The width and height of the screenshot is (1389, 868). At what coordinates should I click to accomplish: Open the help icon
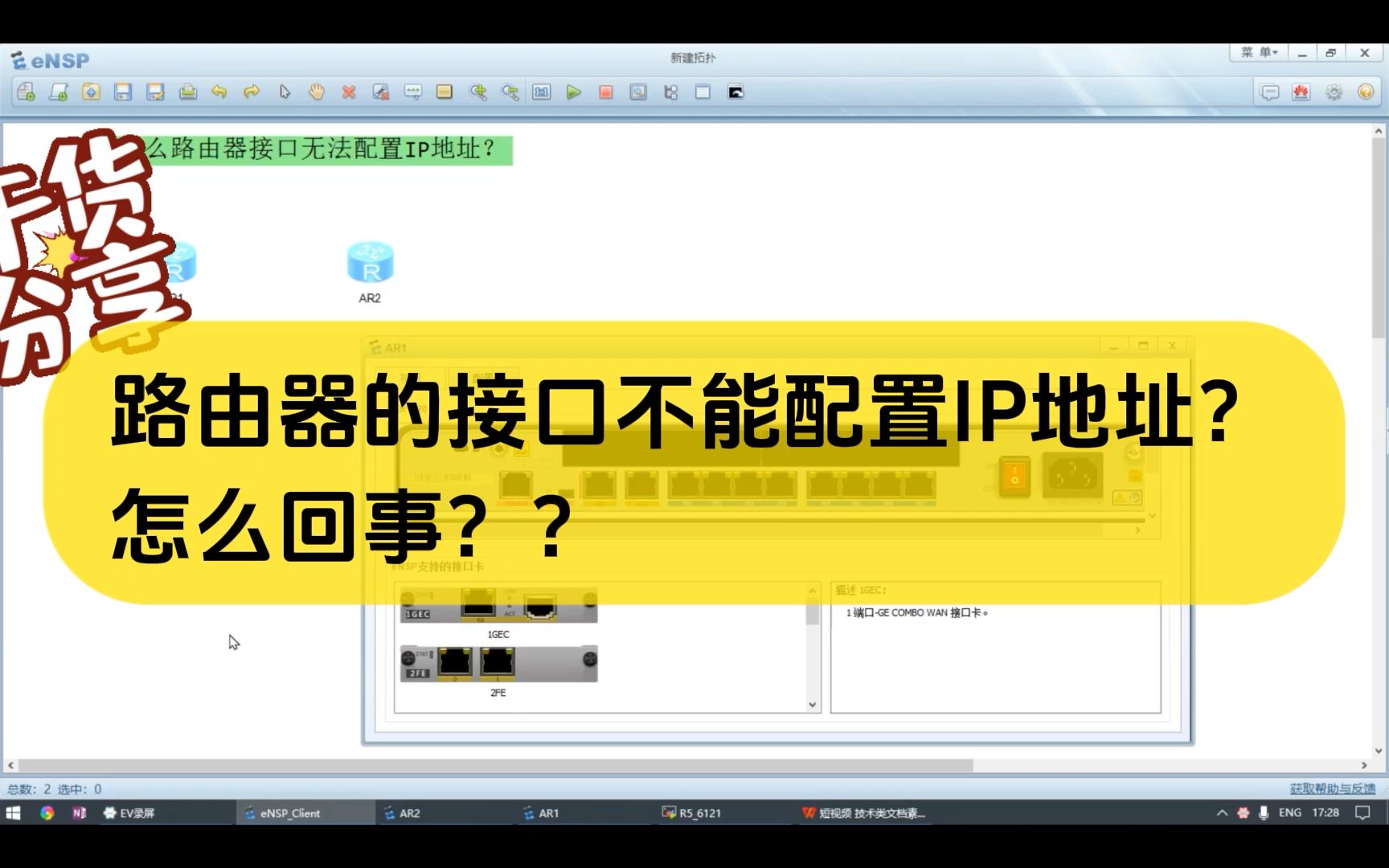point(1366,92)
